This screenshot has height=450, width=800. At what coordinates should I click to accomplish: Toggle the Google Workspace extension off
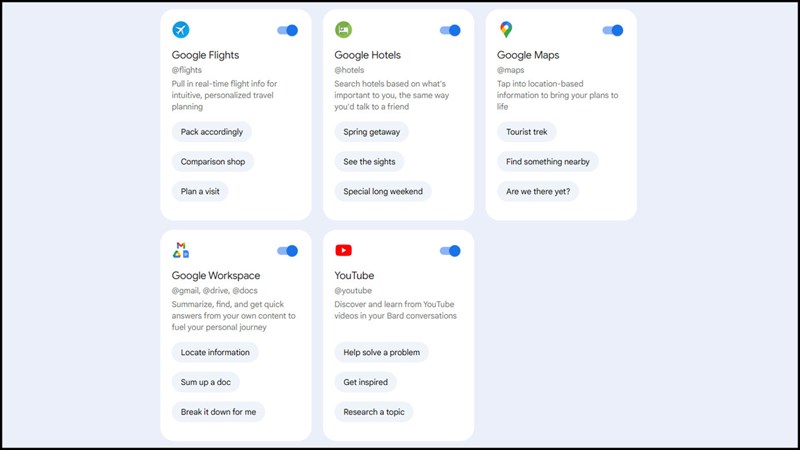287,251
